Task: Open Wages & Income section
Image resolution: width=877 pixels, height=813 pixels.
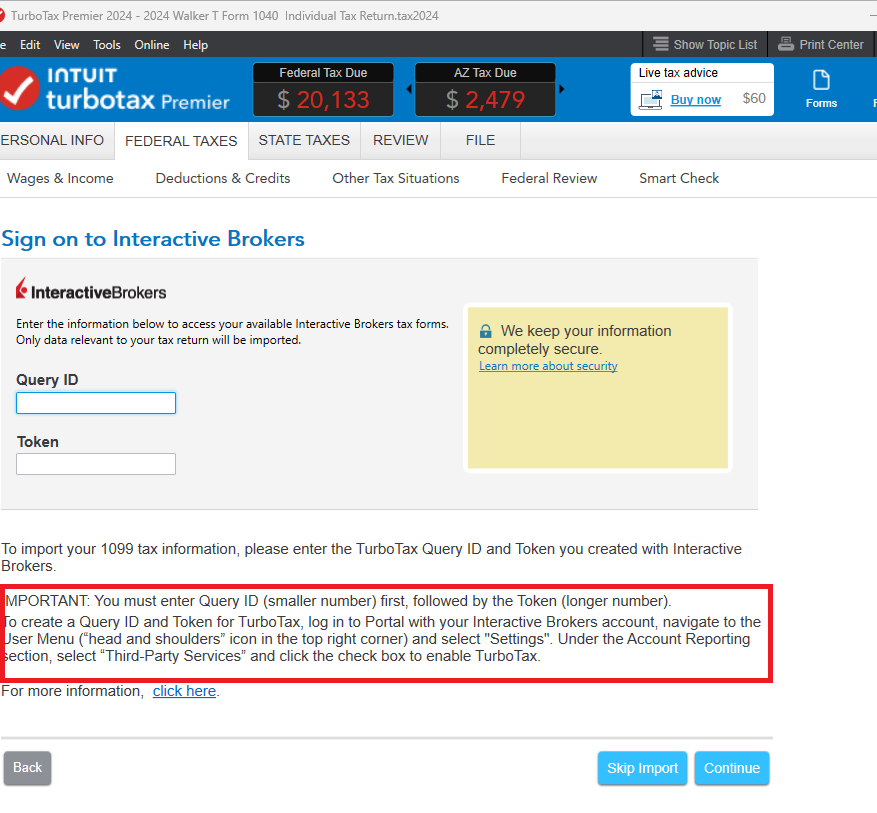Action: tap(60, 178)
